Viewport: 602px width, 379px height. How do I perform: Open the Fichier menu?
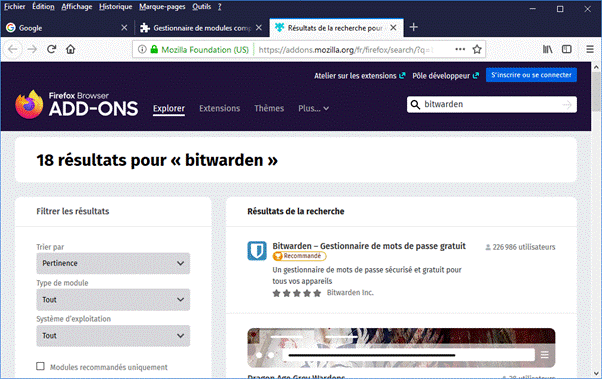pos(15,7)
